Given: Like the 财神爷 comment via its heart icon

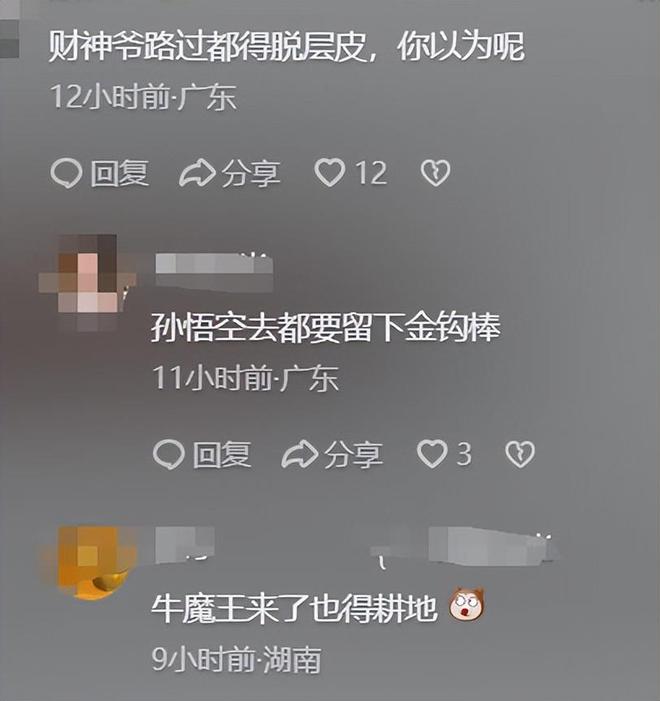Looking at the screenshot, I should coord(330,173).
